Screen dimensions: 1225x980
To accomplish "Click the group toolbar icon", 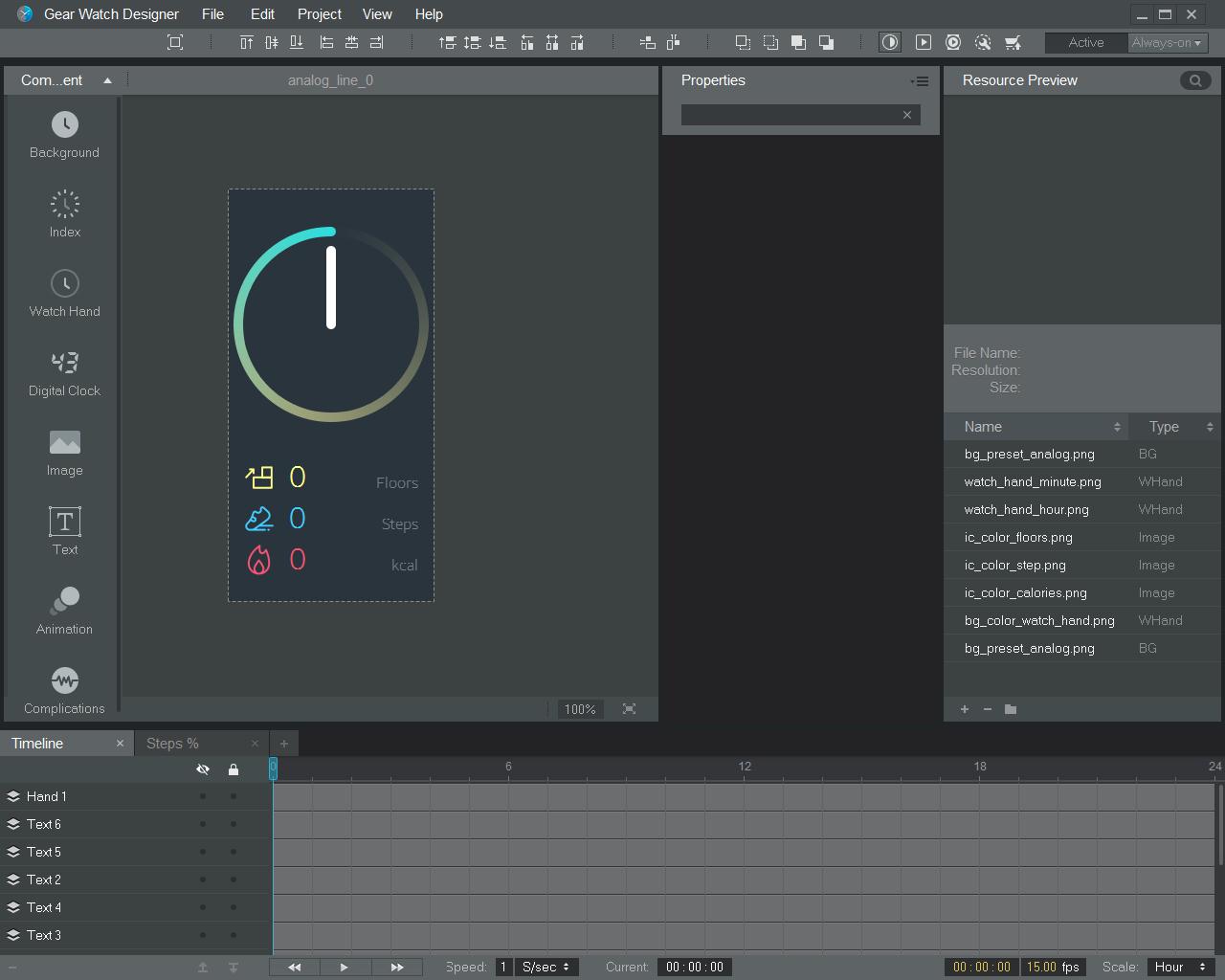I will pos(743,42).
